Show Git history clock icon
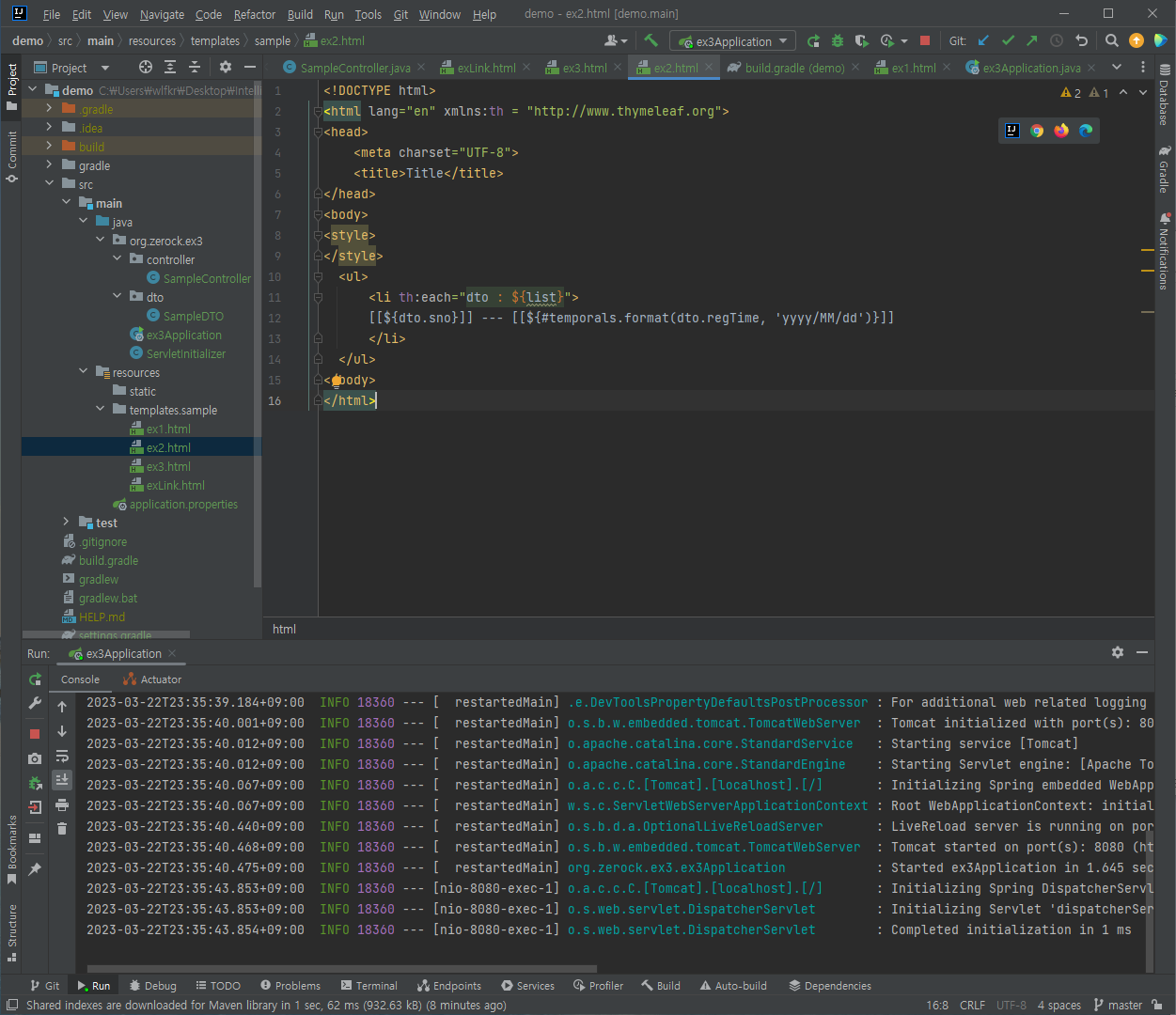The width and height of the screenshot is (1176, 1015). (x=1057, y=40)
